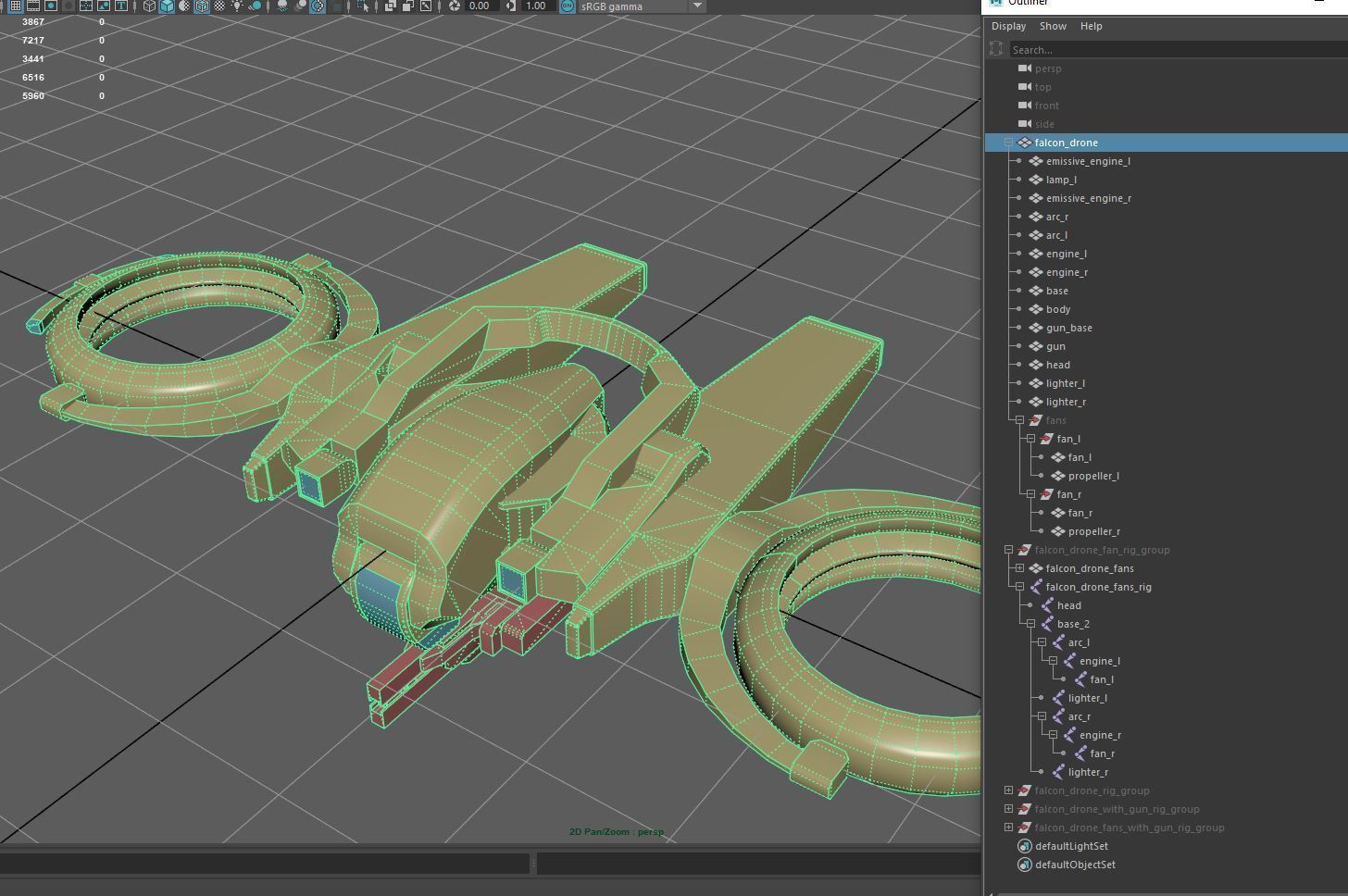
Task: Toggle the safe title icon
Action: point(121,6)
